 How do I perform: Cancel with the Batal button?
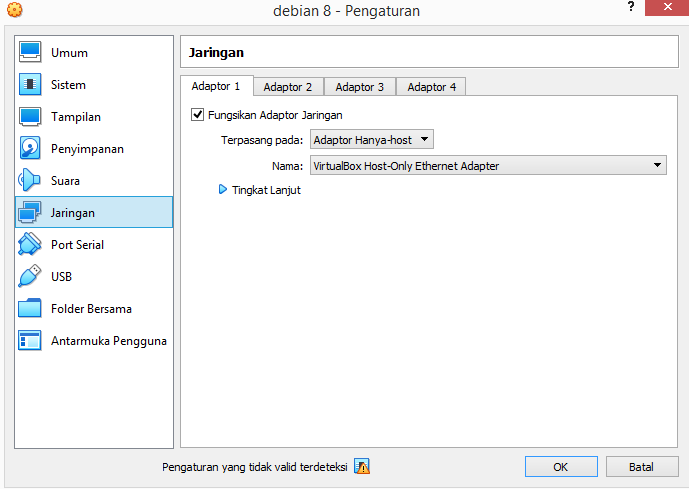[642, 467]
